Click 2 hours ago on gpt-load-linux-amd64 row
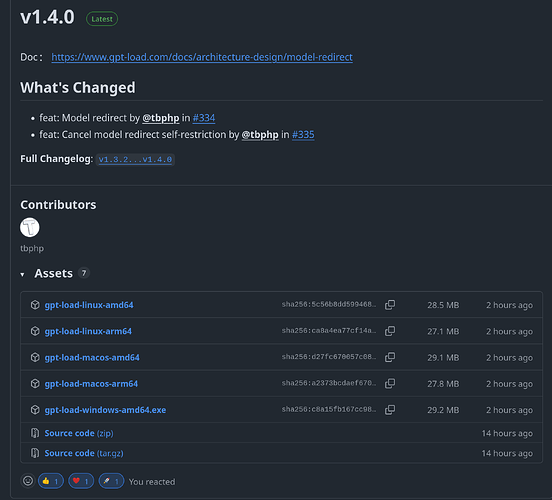 [509, 305]
